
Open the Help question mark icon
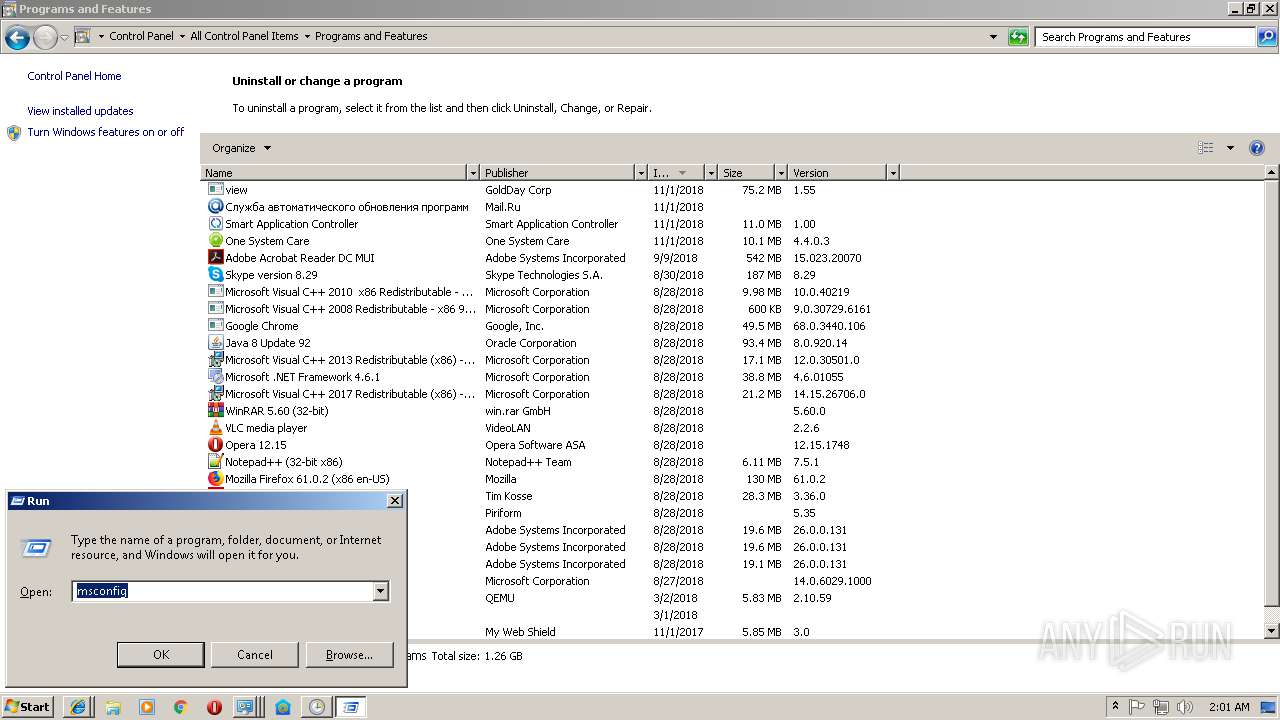pyautogui.click(x=1257, y=148)
